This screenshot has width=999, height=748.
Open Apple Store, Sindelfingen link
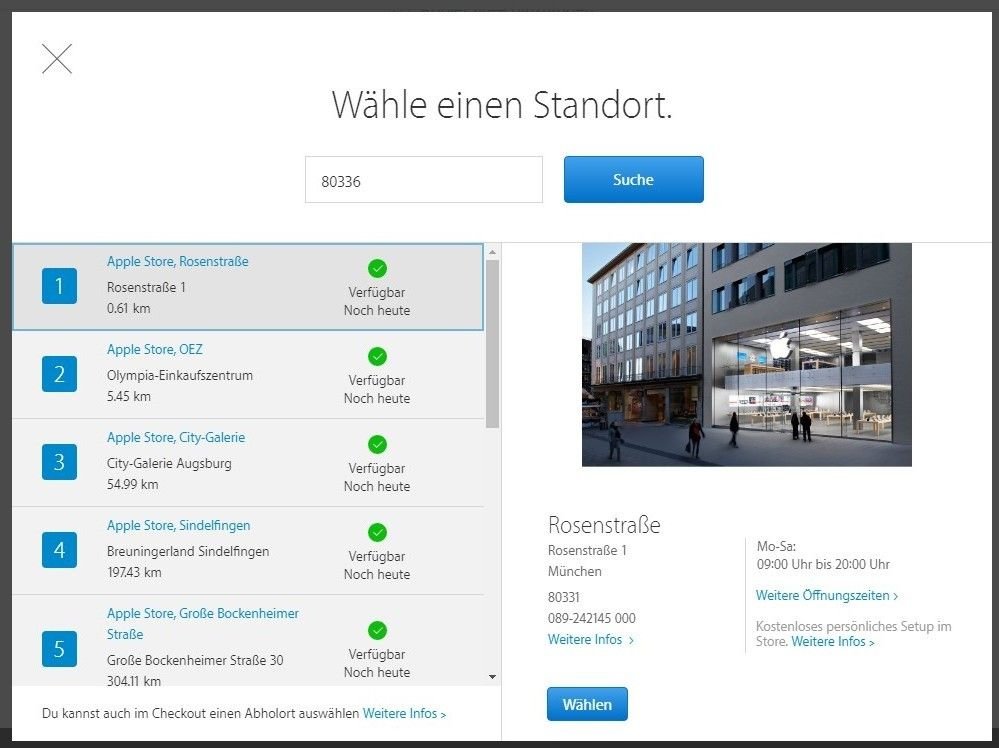click(178, 525)
